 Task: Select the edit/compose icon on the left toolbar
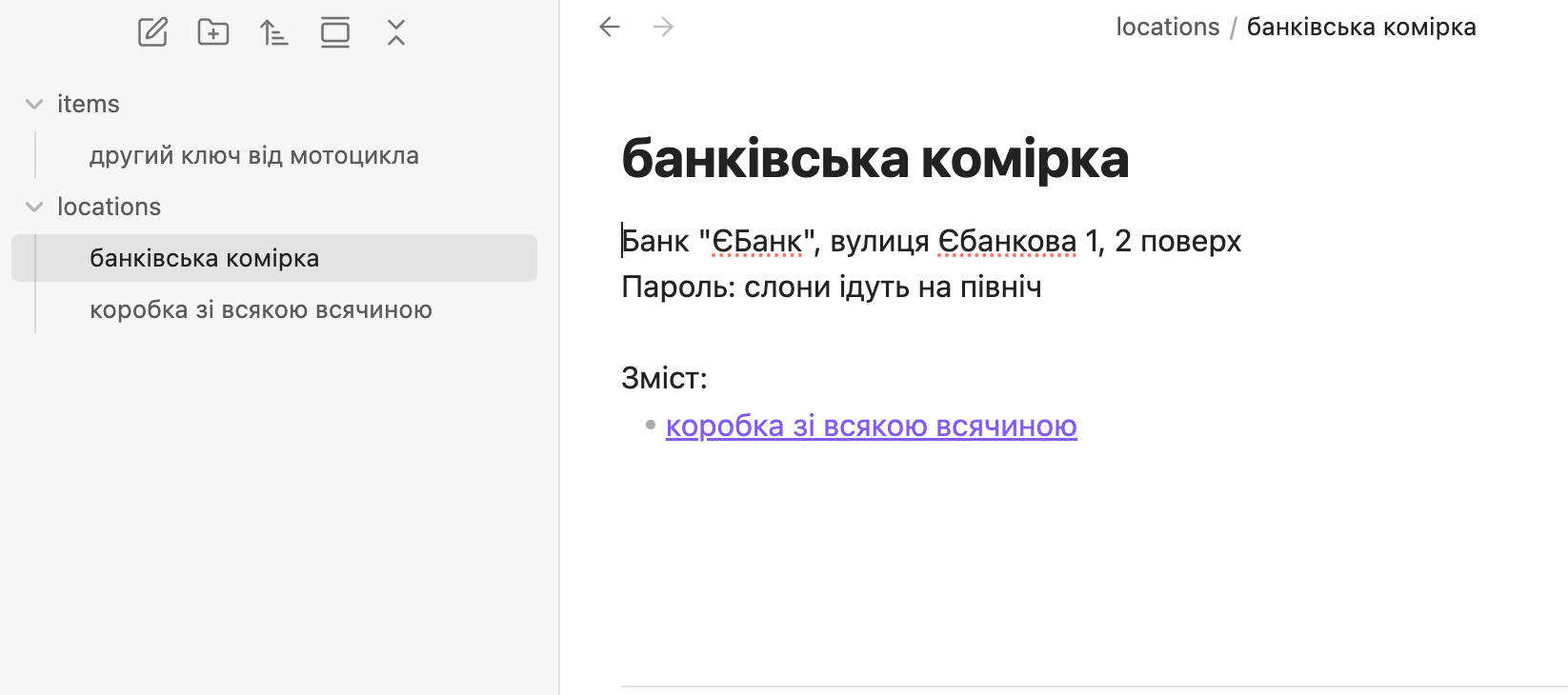(152, 31)
